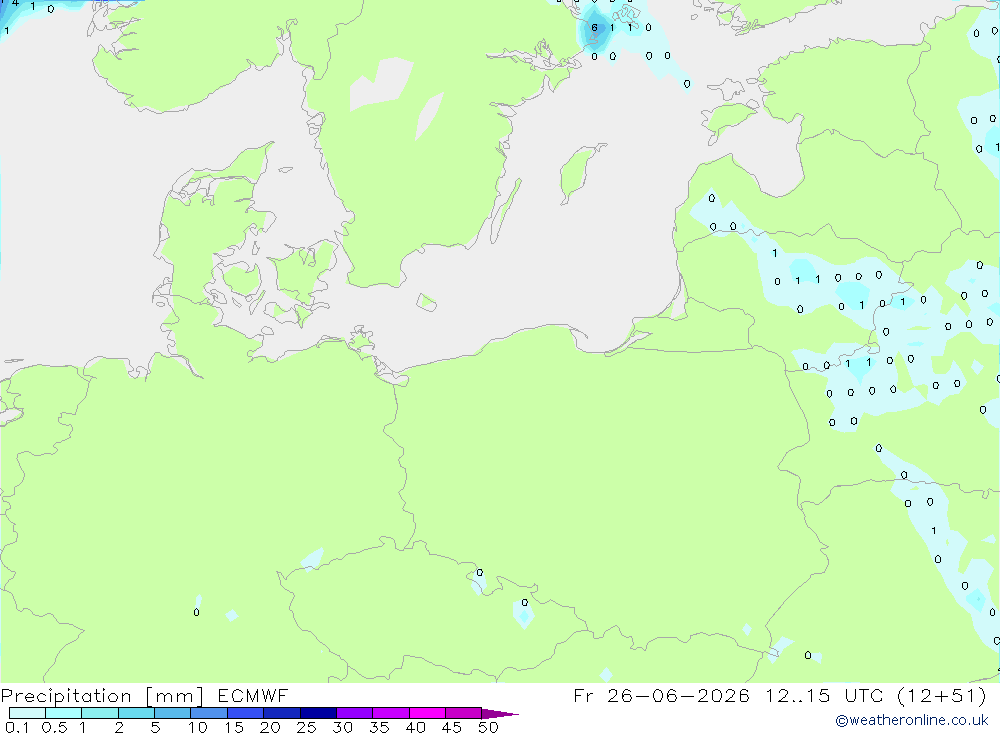Click the '20' legend scale label

(270, 727)
